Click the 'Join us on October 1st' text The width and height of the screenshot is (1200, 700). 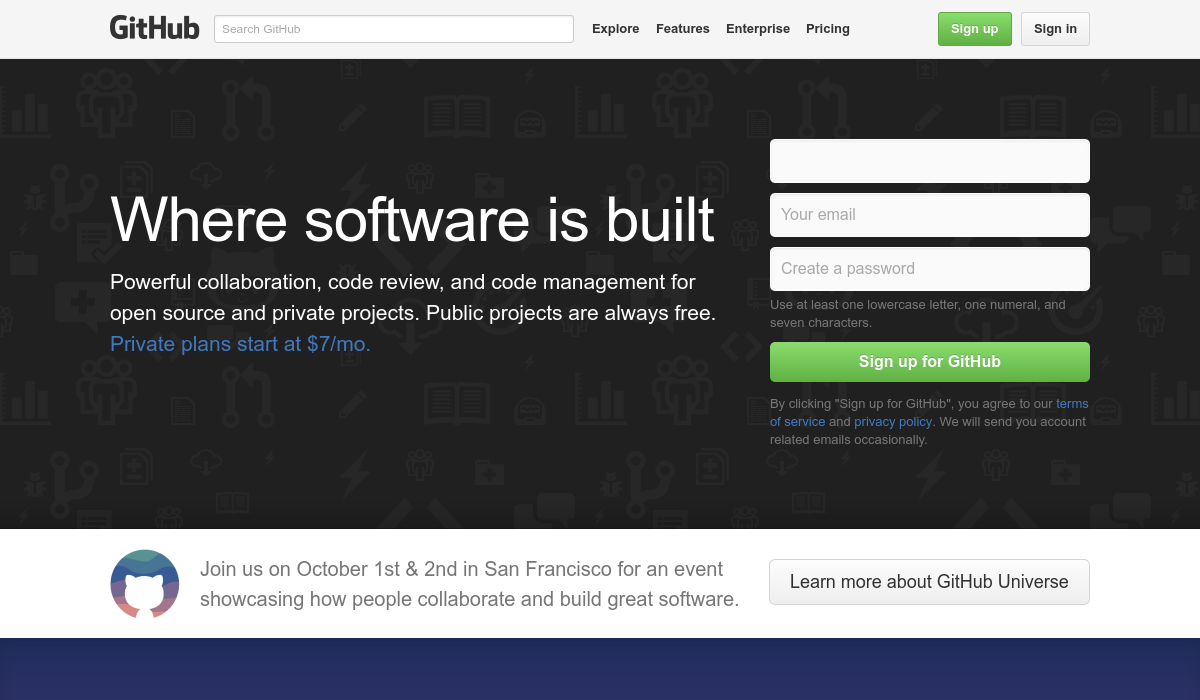click(x=469, y=584)
